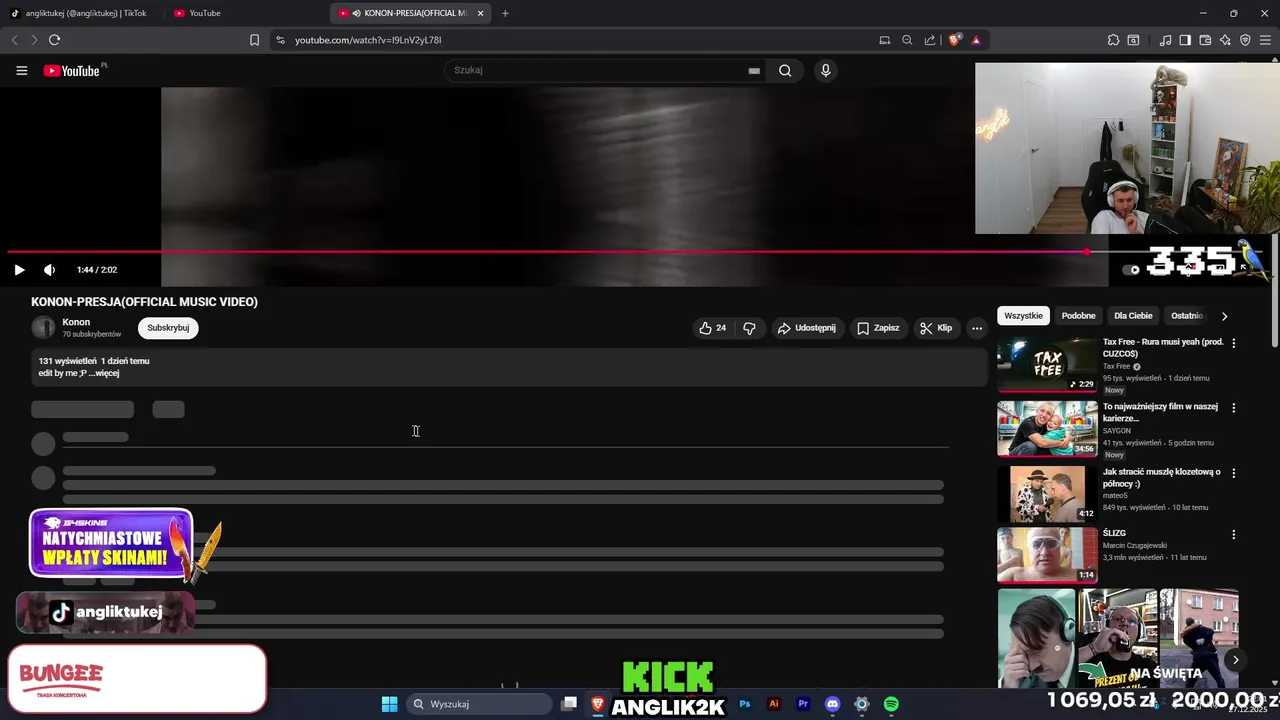
Task: Dislike the video with thumbs down
Action: click(749, 328)
